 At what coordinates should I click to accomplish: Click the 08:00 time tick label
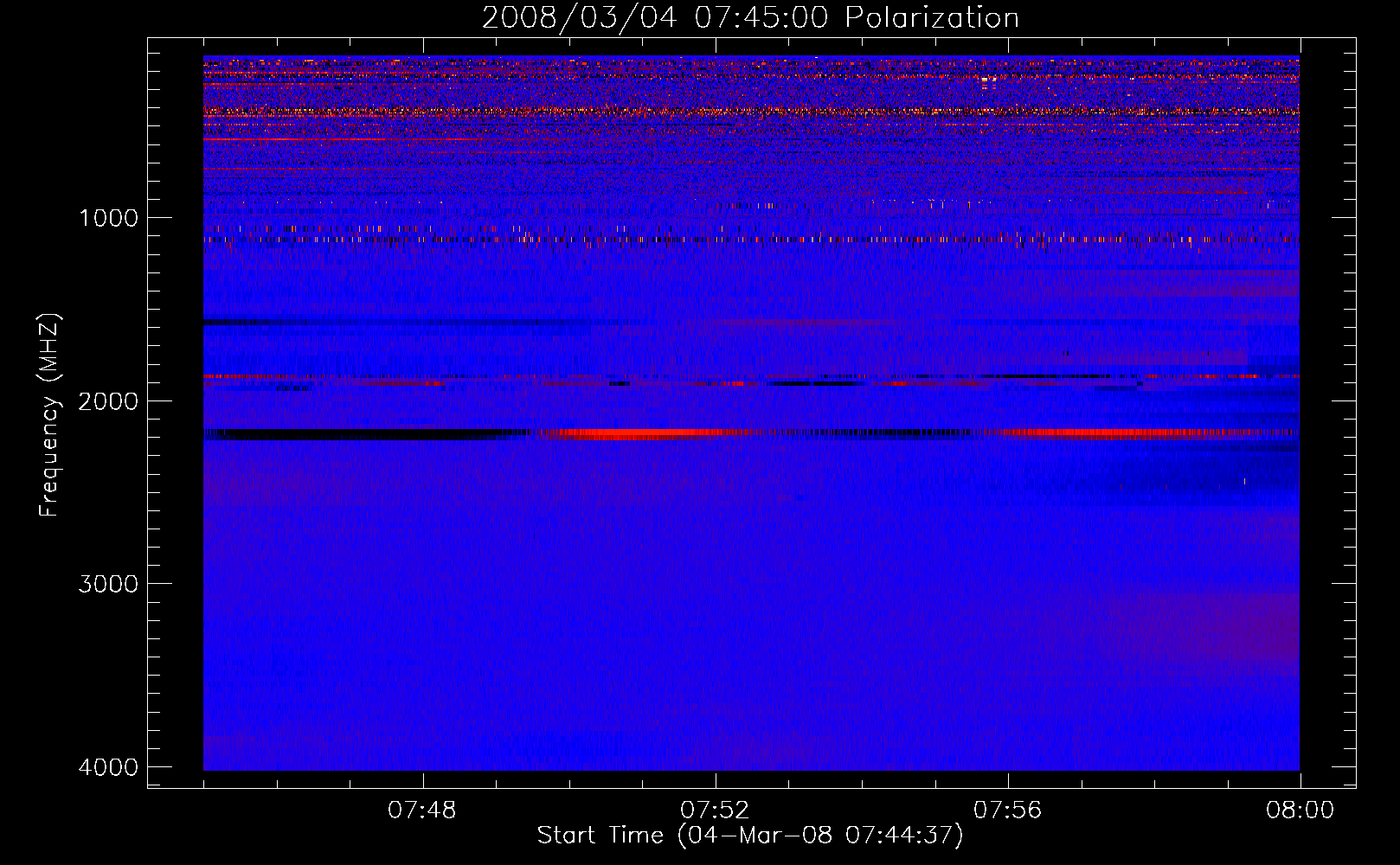tap(1300, 811)
